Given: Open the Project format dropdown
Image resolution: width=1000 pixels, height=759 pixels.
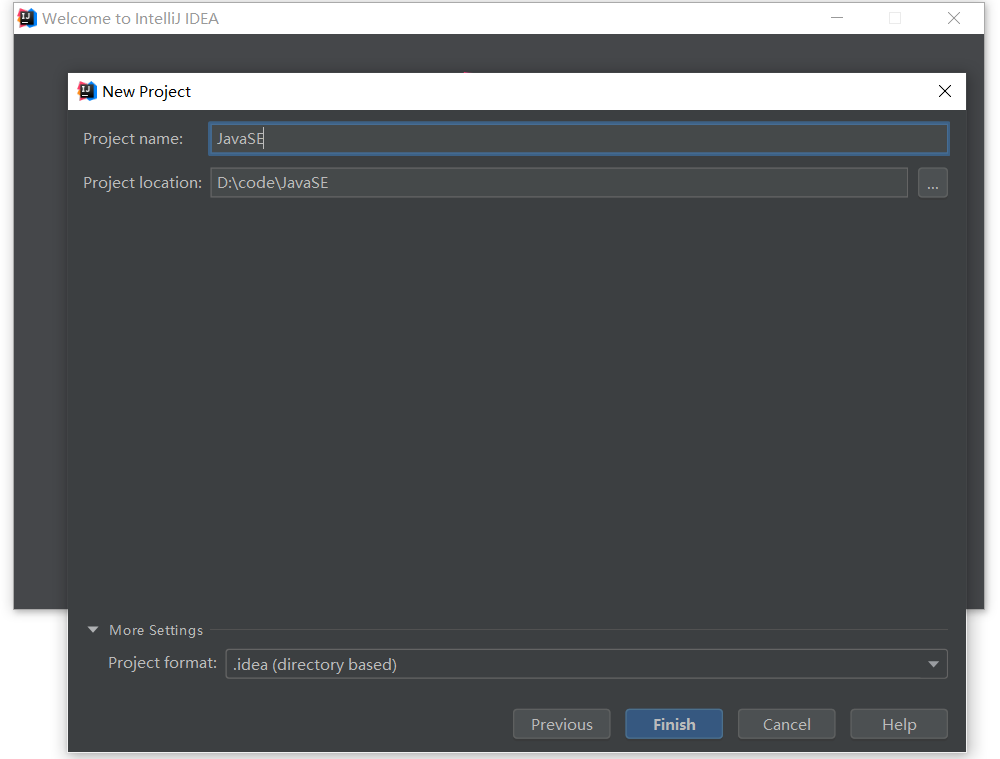Looking at the screenshot, I should point(586,664).
